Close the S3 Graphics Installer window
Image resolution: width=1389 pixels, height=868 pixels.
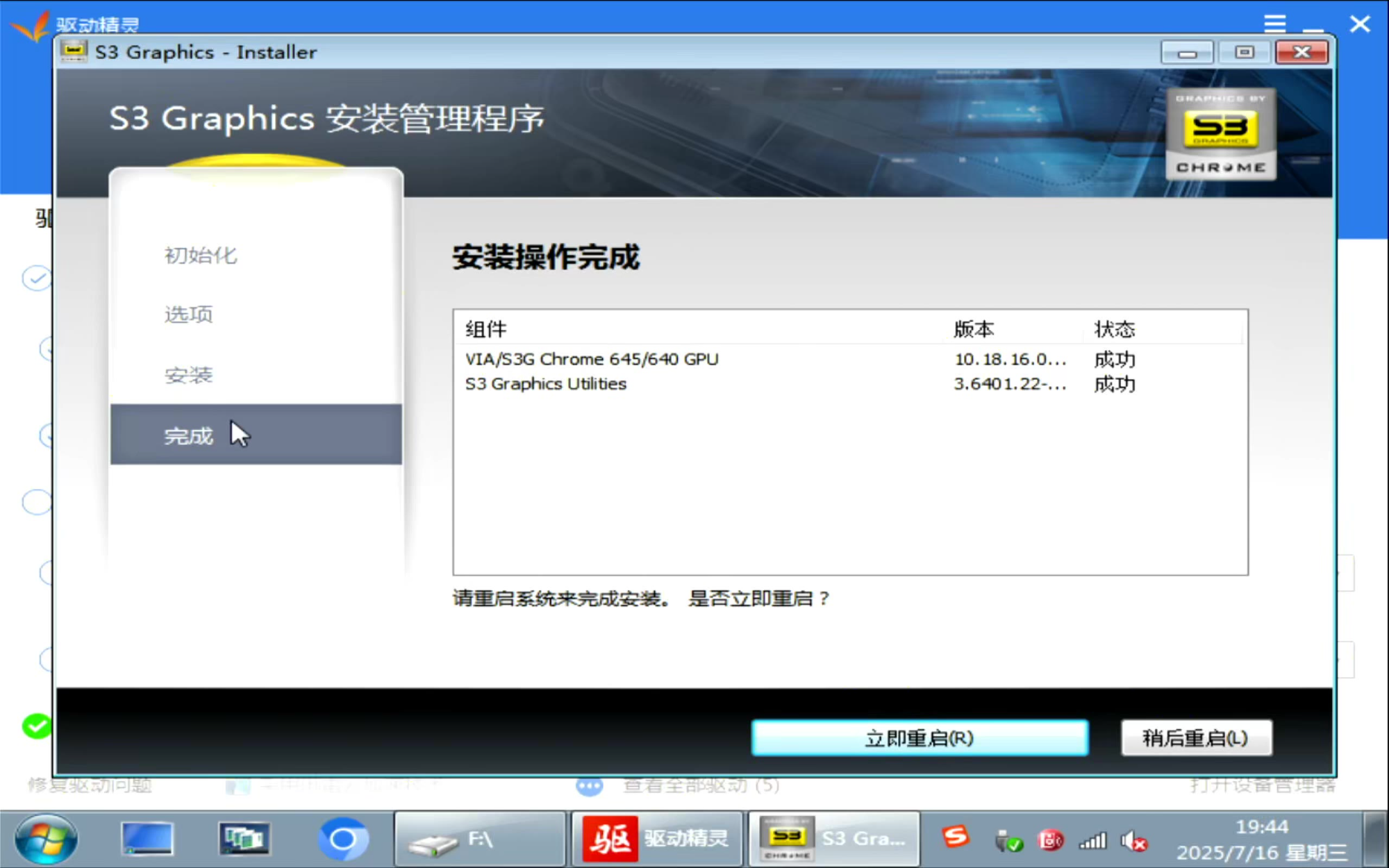click(x=1301, y=53)
